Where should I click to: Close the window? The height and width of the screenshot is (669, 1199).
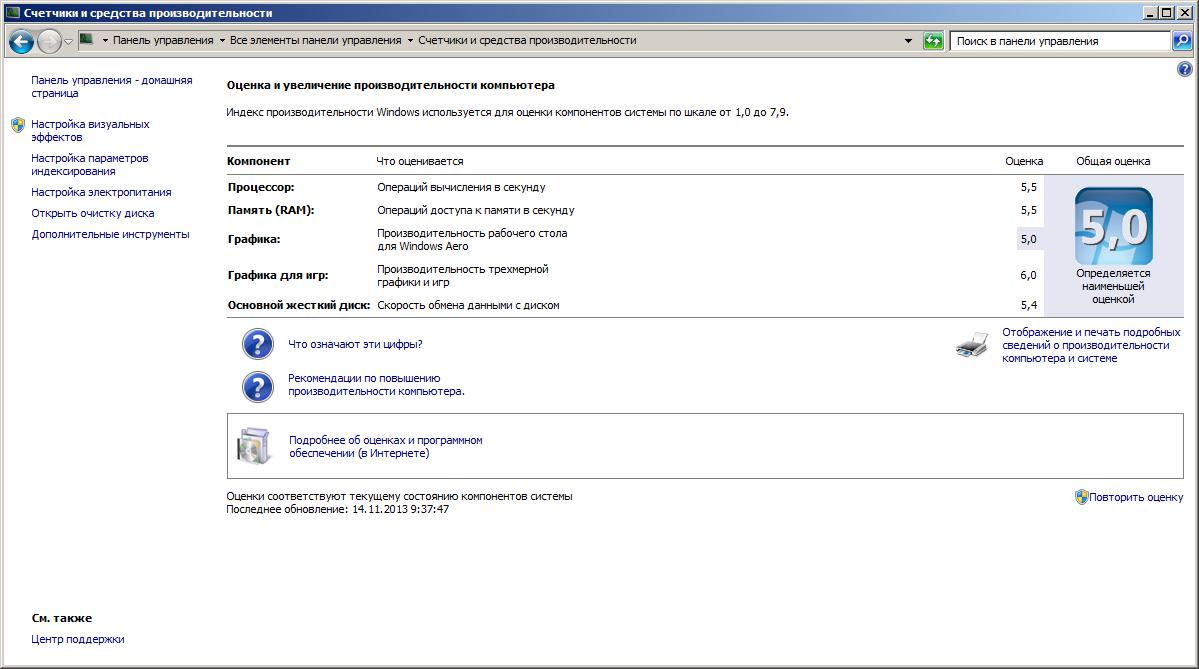1184,13
